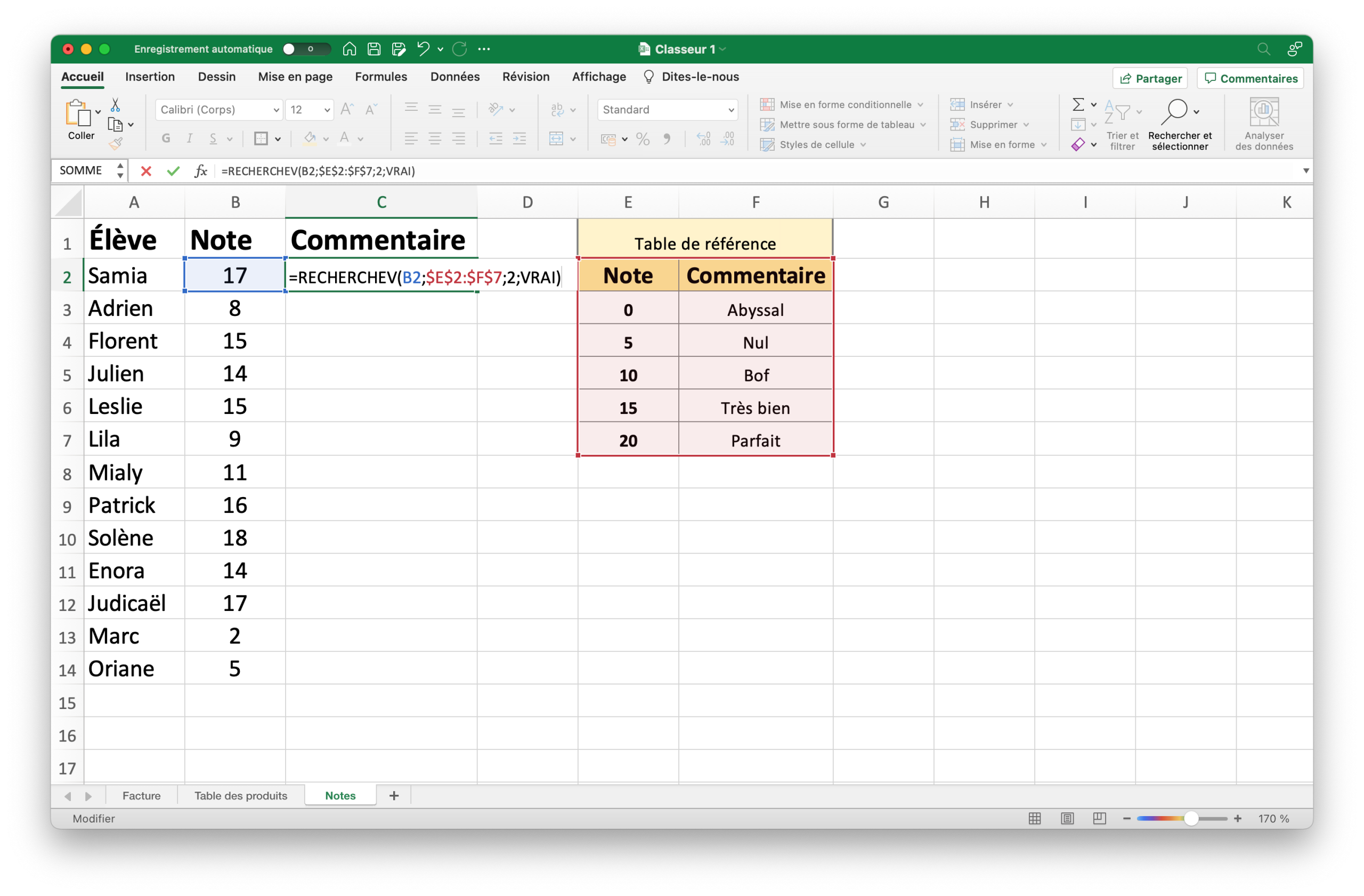
Task: Cancel formula entry with red X
Action: 146,170
